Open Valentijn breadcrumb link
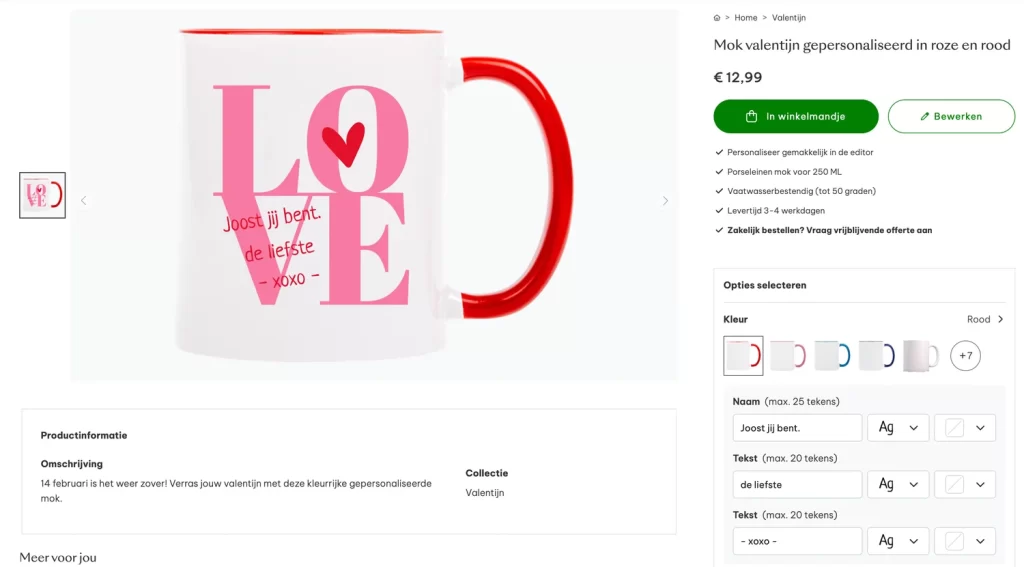Screen dimensions: 1024x567 [789, 18]
